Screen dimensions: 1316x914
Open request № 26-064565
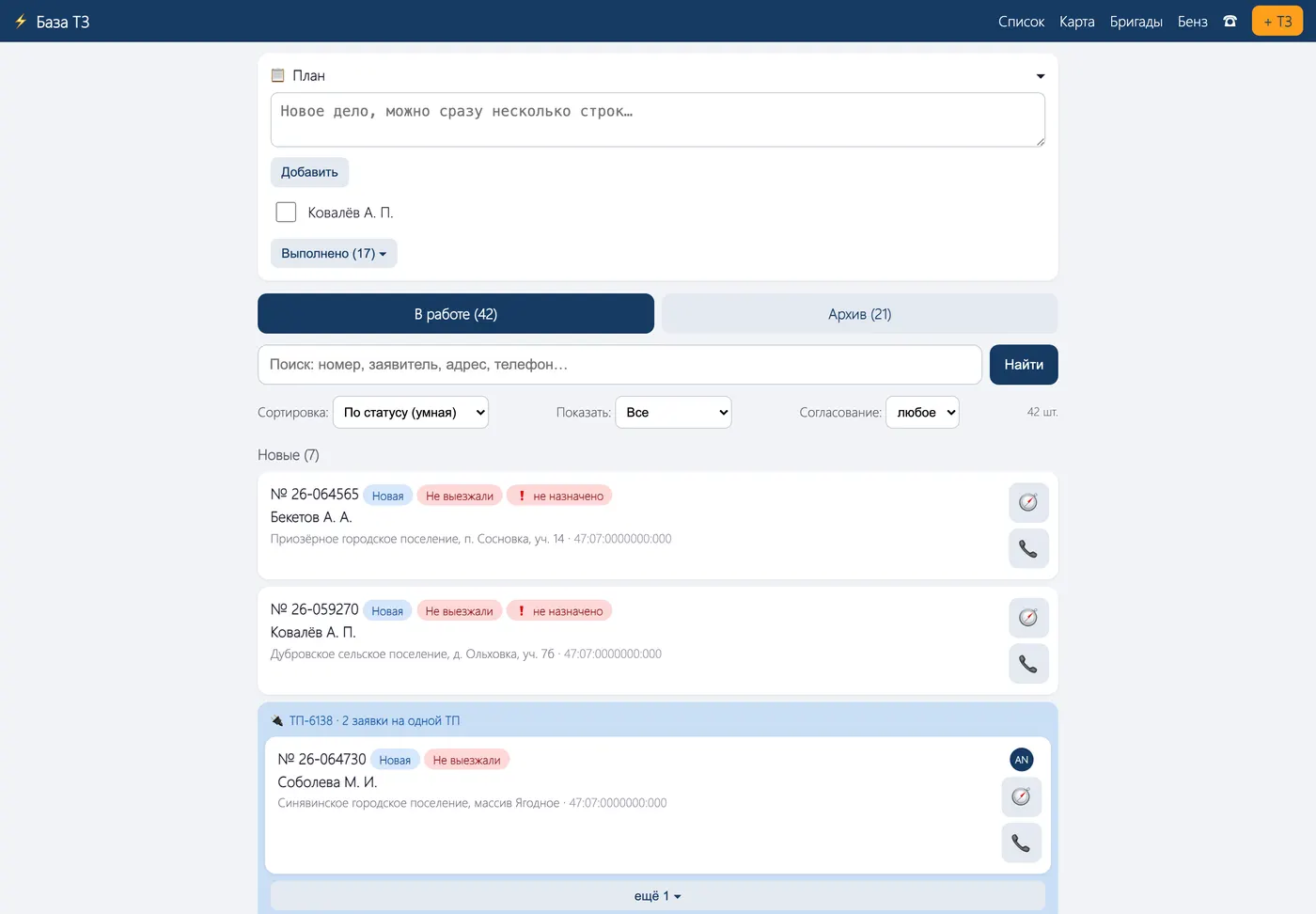315,495
